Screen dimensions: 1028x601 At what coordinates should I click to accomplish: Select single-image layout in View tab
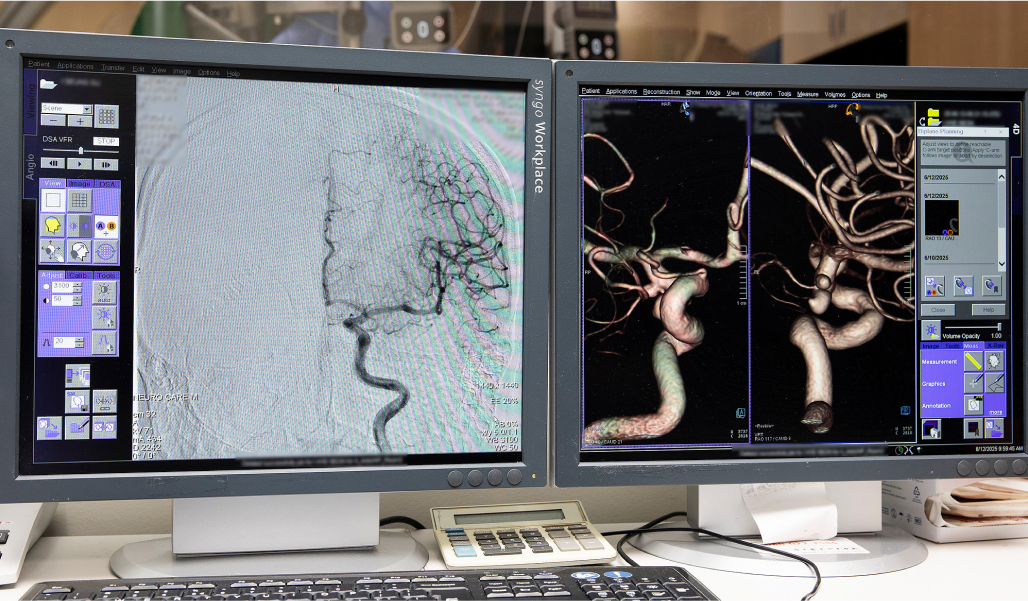click(53, 200)
